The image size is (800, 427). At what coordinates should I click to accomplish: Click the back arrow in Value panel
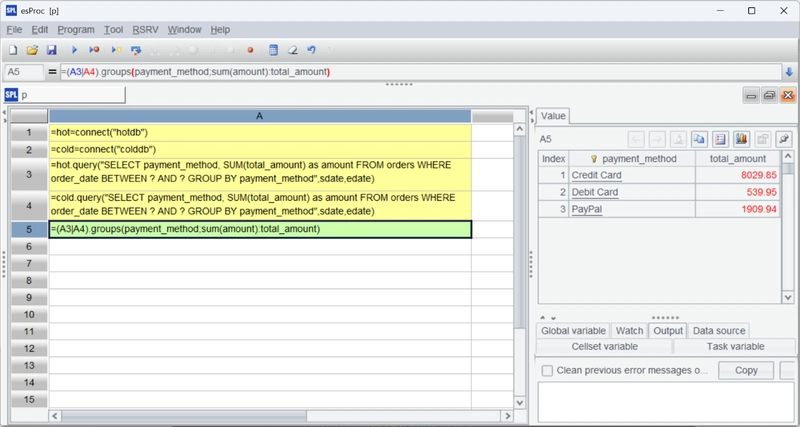(636, 139)
